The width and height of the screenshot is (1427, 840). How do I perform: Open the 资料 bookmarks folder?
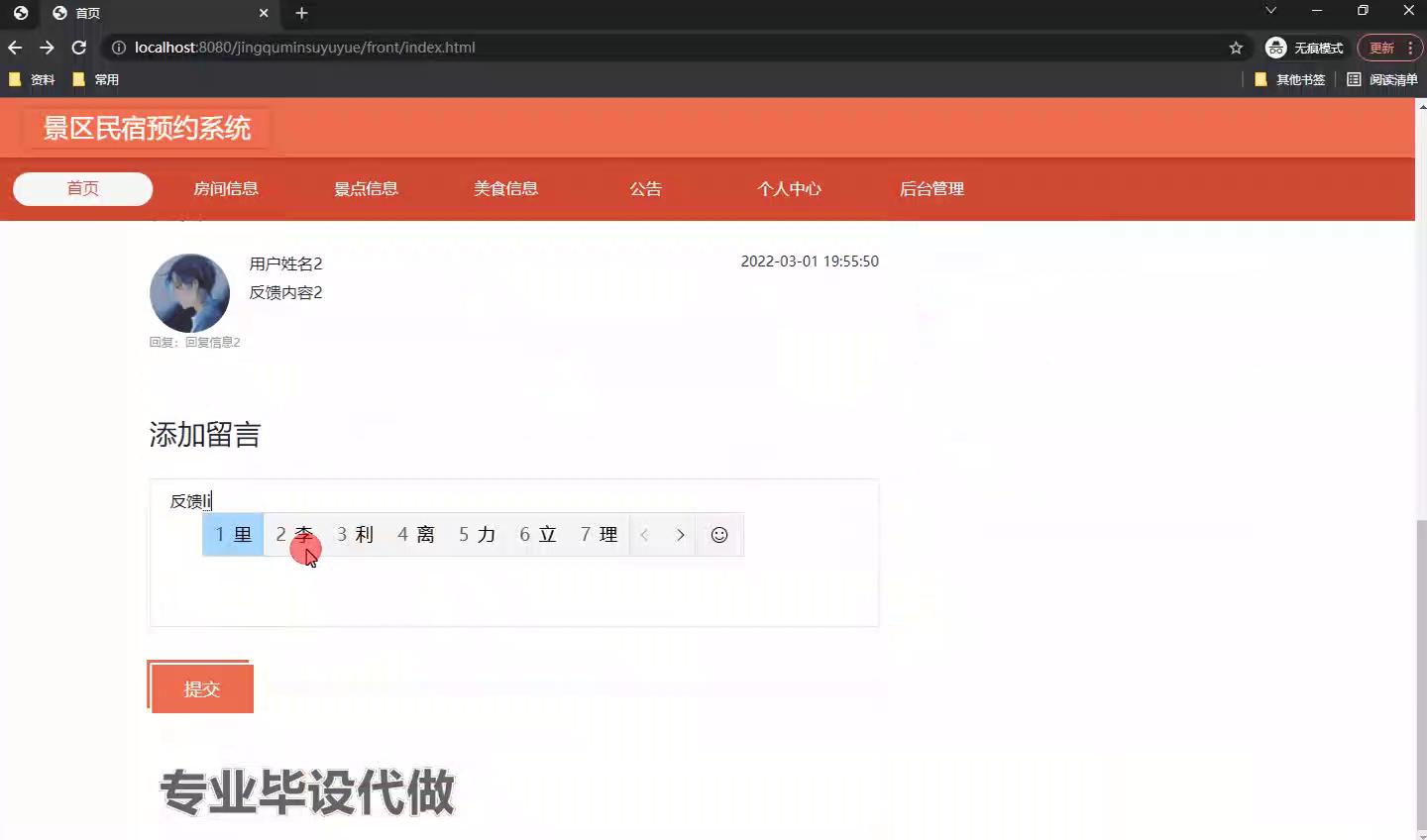pyautogui.click(x=33, y=79)
